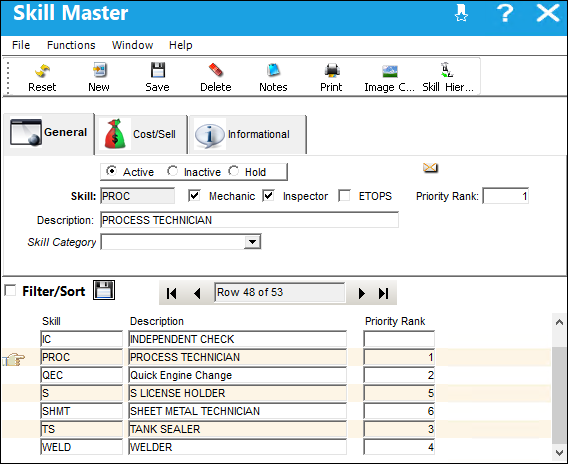Viewport: 568px width, 464px height.
Task: Click the PROC cell in grid
Action: (x=82, y=357)
